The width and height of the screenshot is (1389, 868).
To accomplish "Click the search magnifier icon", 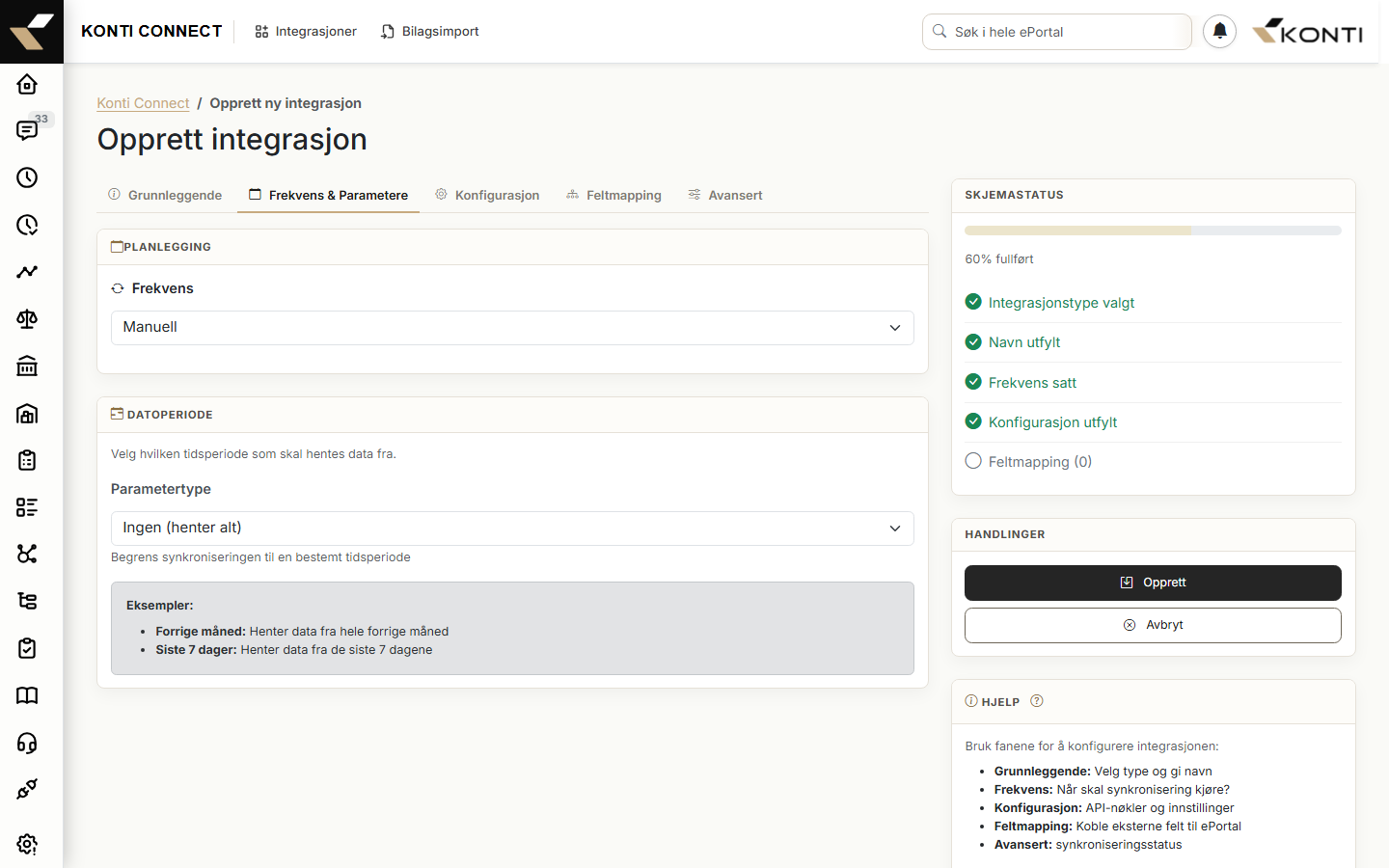I will 940,32.
